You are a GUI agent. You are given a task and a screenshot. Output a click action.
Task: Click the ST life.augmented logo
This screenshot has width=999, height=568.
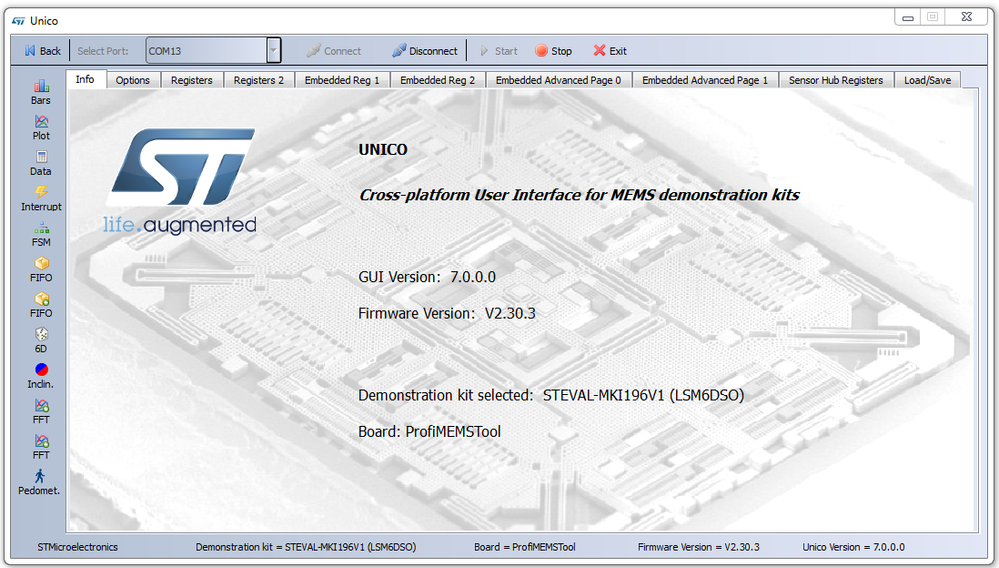pos(181,181)
